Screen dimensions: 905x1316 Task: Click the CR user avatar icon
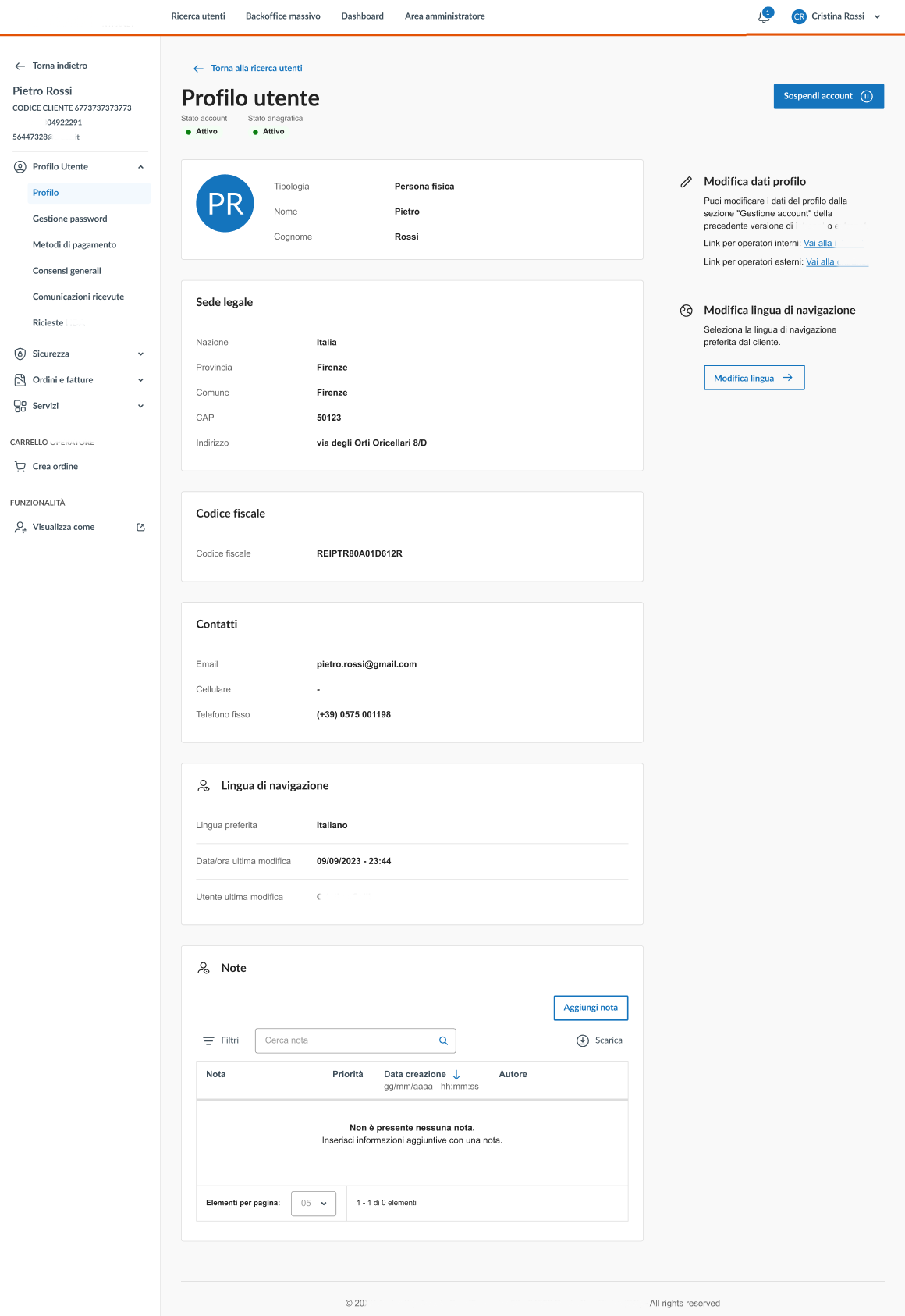click(798, 16)
